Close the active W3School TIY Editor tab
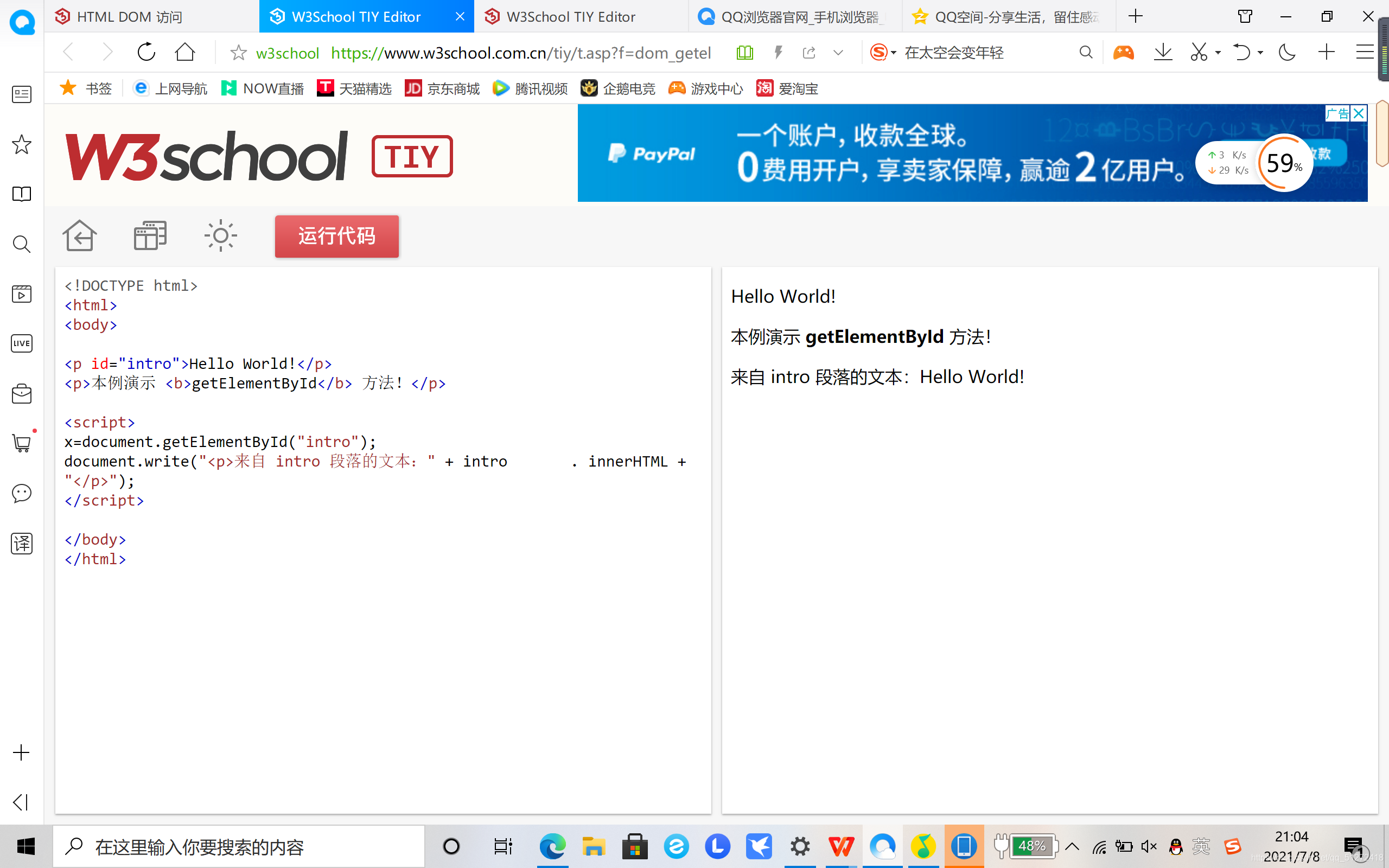The image size is (1389, 868). 460,17
